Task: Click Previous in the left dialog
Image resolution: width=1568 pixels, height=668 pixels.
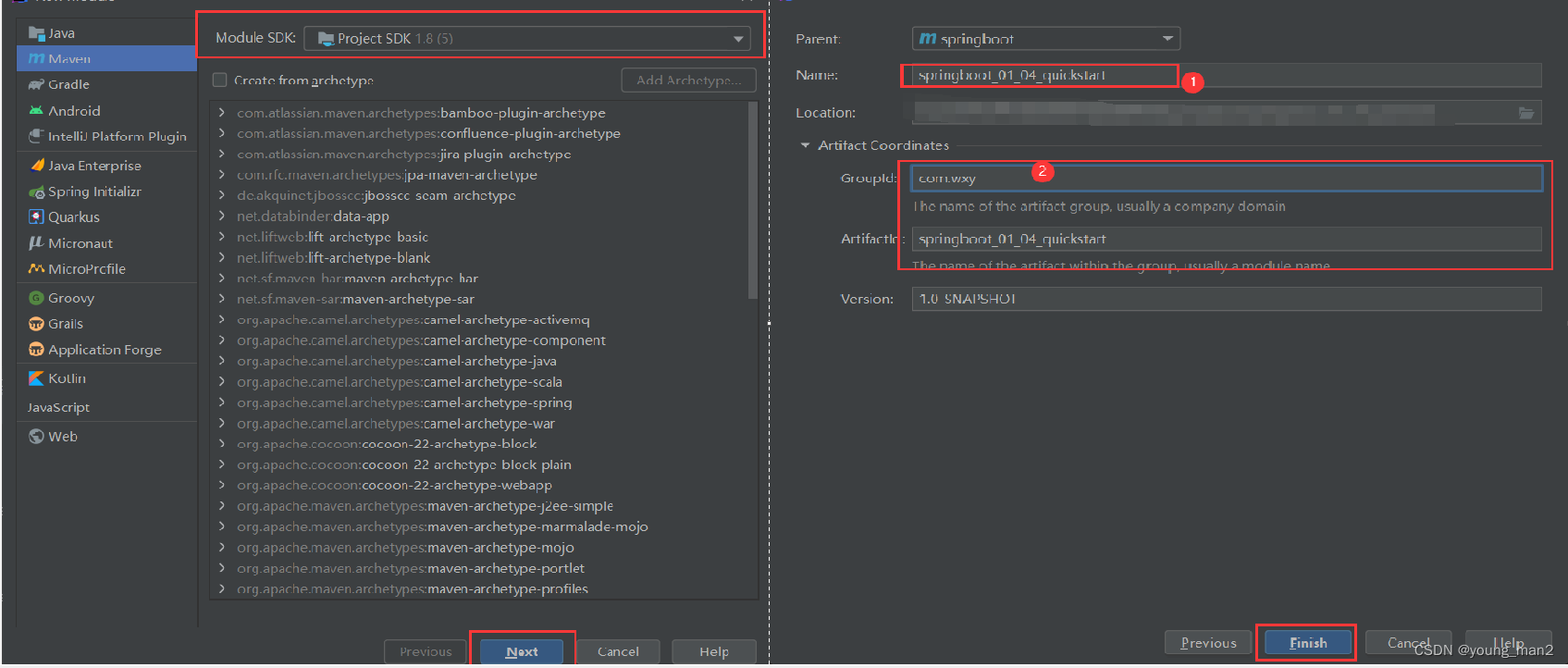Action: (x=426, y=651)
